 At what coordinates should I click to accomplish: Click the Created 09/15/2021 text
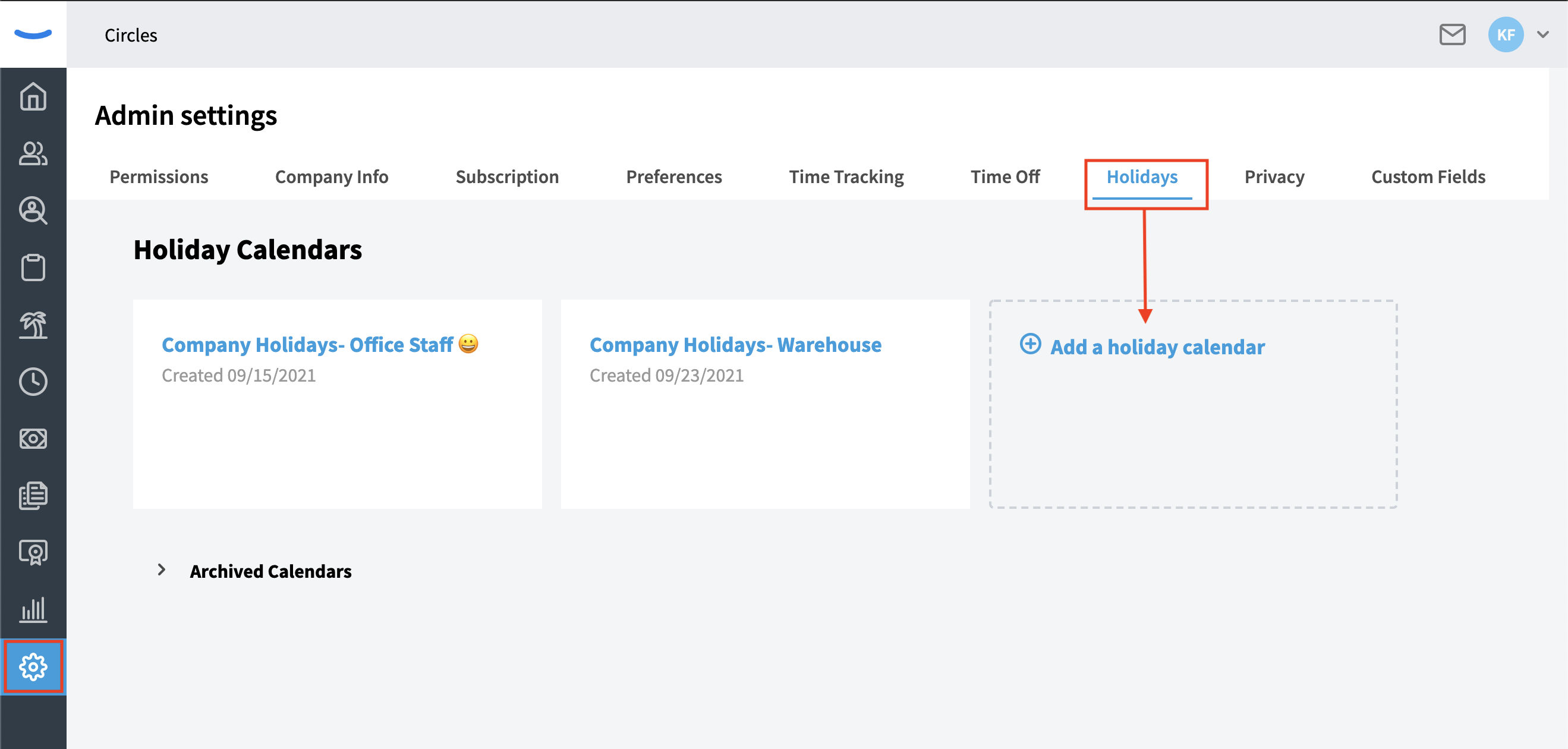point(238,375)
